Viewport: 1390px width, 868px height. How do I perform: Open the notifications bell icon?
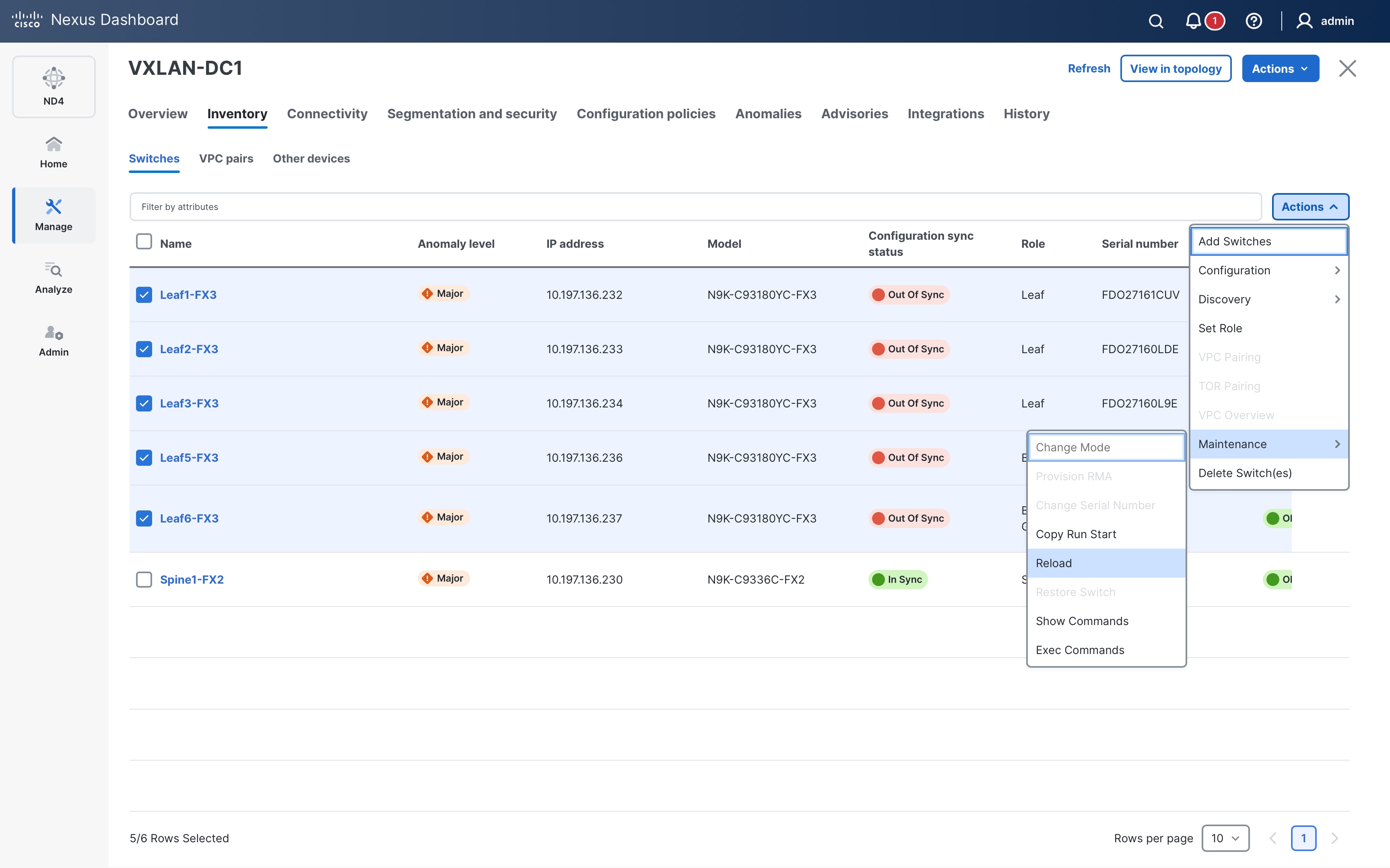point(1194,21)
